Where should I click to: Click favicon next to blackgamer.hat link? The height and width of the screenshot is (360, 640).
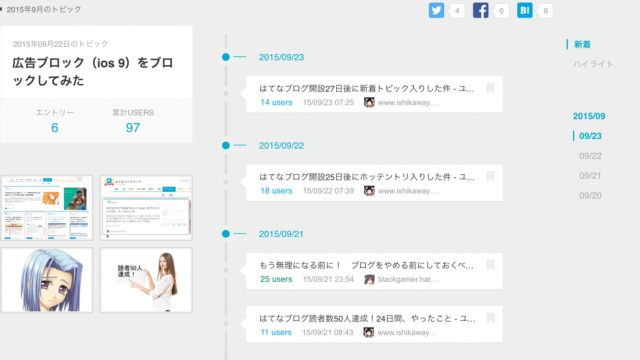coord(369,279)
